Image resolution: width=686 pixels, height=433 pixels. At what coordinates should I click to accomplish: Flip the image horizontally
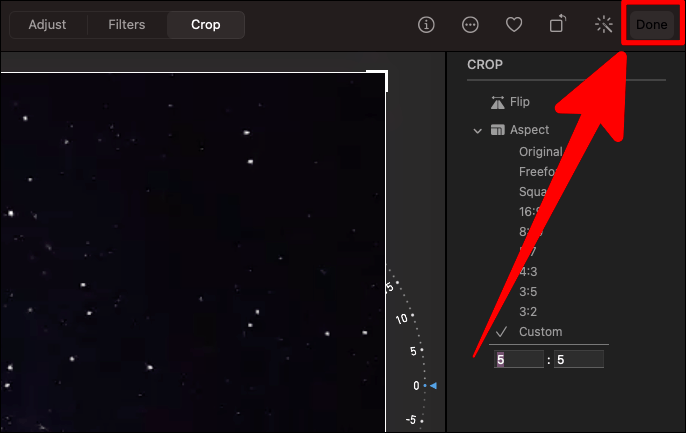510,102
